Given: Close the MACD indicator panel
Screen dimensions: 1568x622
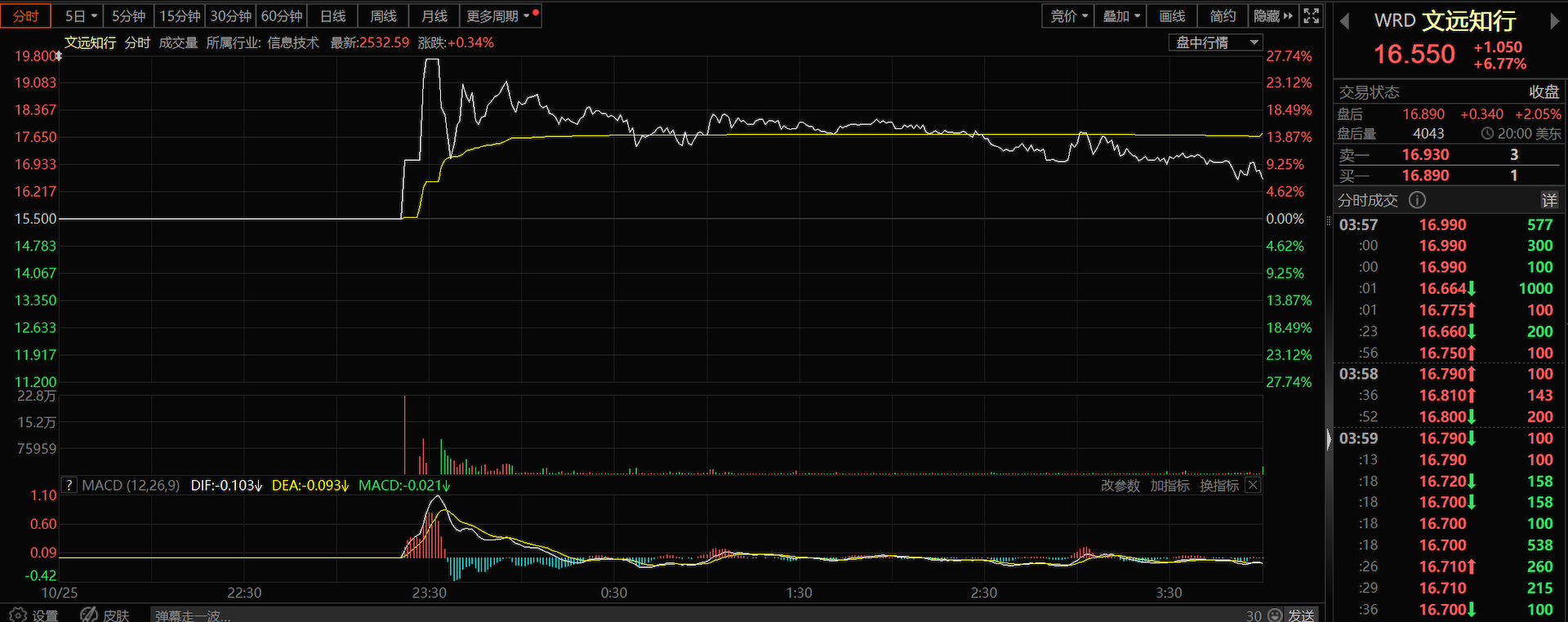Looking at the screenshot, I should 1253,486.
